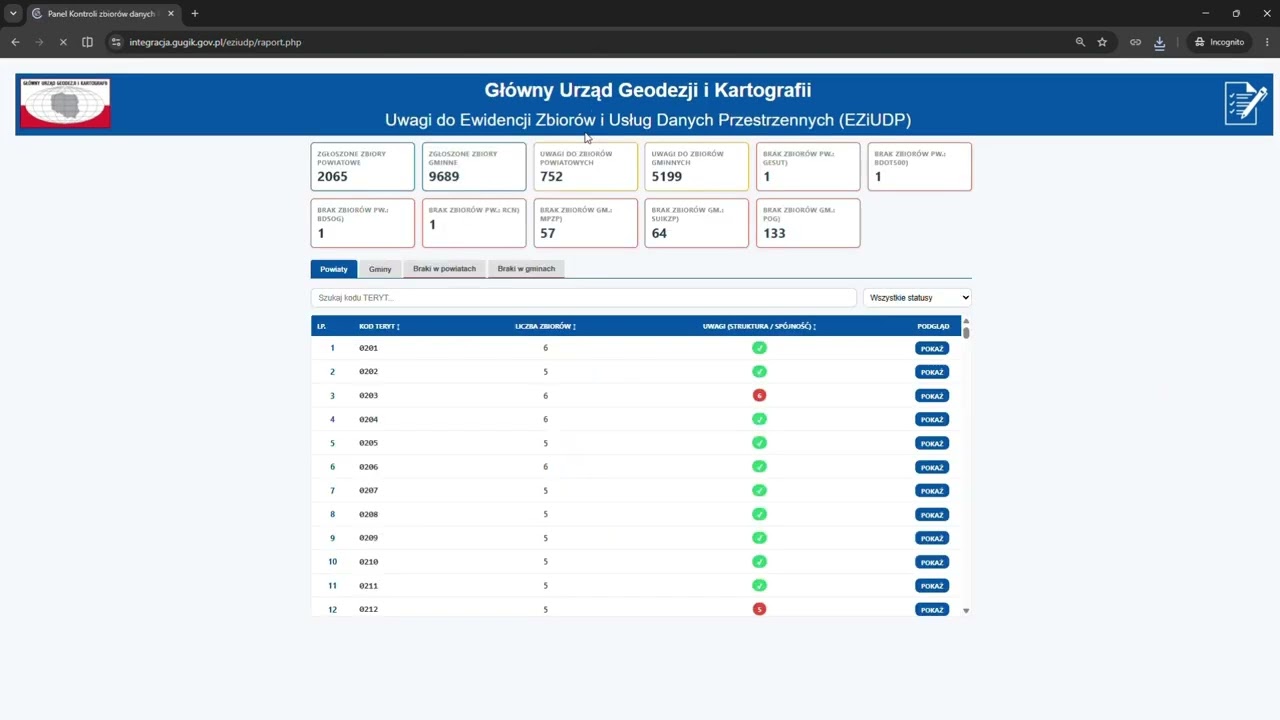Click the green check status for 0204
Image resolution: width=1280 pixels, height=720 pixels.
click(x=759, y=419)
